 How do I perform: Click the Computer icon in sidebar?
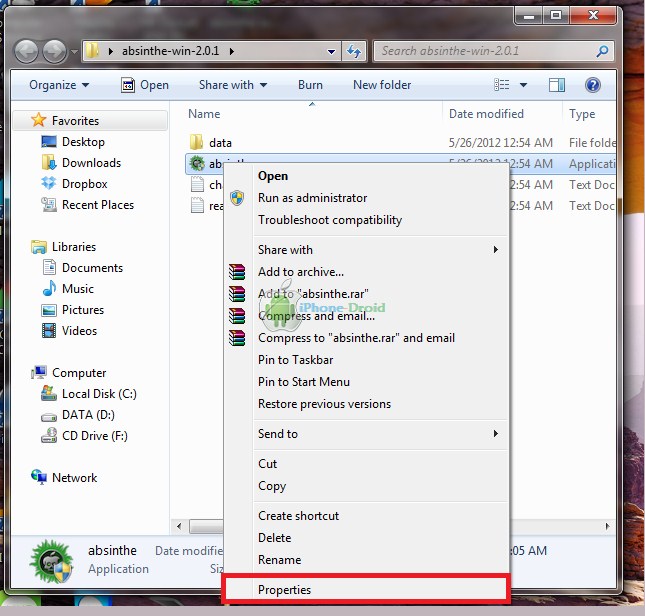(x=39, y=372)
